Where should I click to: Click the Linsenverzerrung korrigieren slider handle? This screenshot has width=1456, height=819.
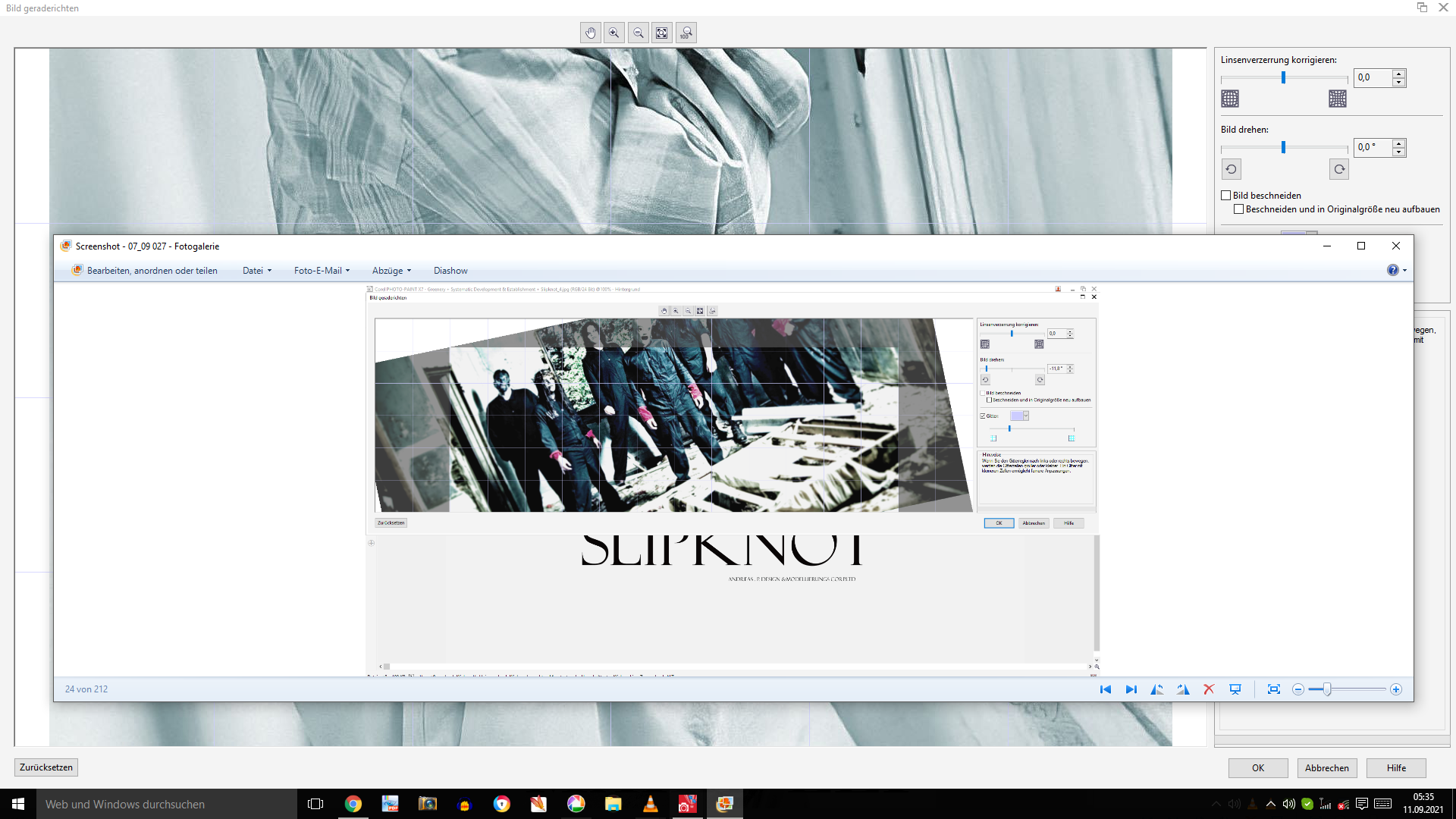pos(1283,77)
